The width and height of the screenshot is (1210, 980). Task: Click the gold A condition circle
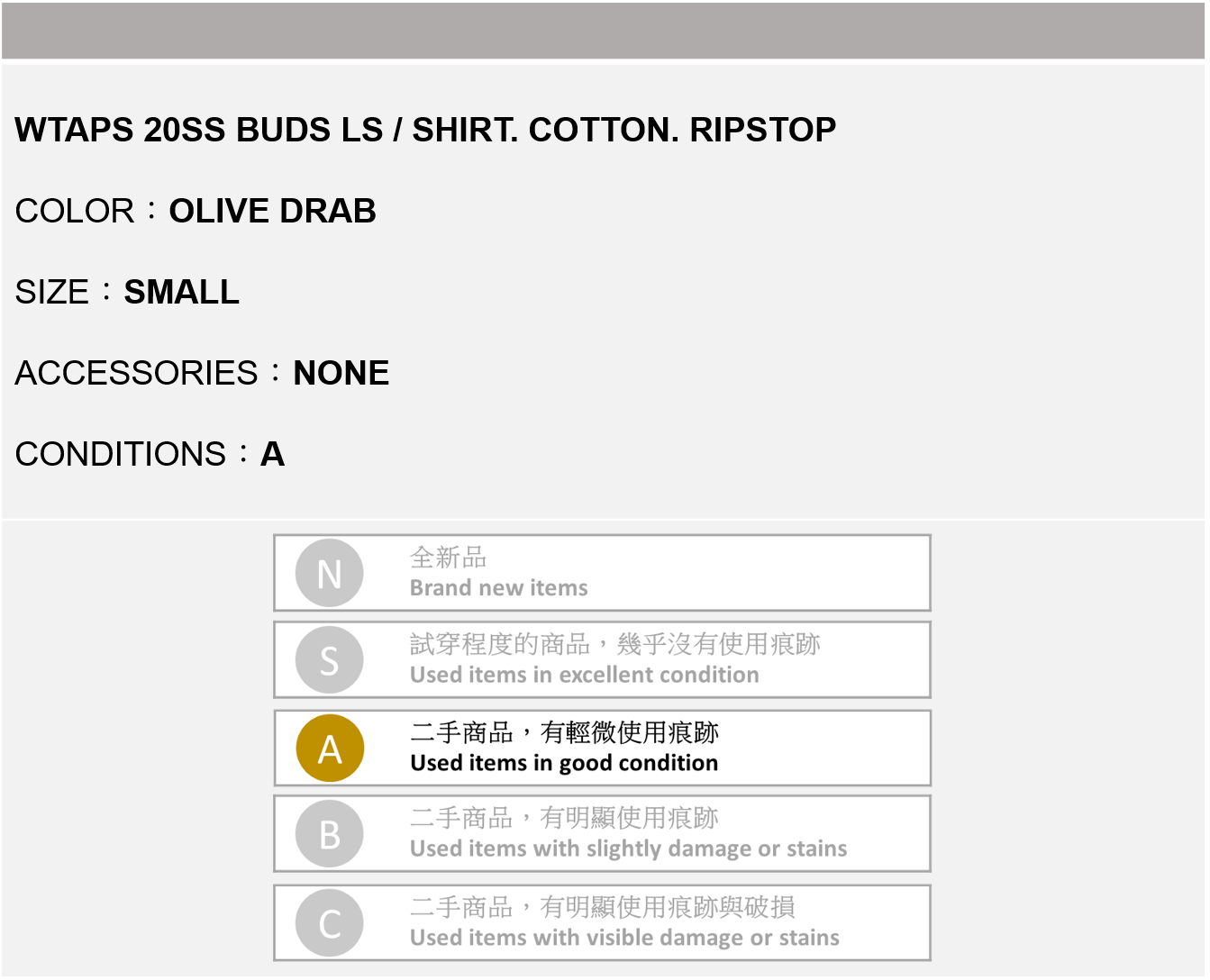330,749
